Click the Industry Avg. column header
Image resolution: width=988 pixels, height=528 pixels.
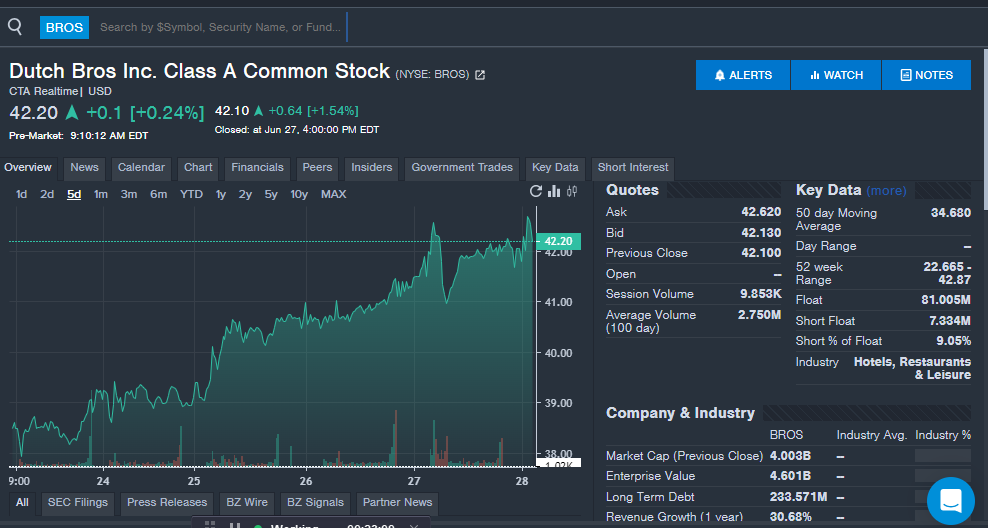871,435
